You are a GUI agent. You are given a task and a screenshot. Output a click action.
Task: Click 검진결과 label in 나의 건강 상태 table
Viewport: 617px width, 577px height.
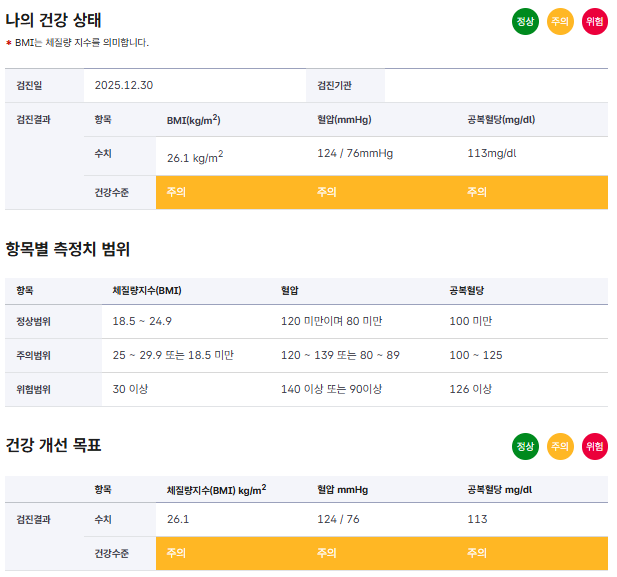tap(33, 120)
